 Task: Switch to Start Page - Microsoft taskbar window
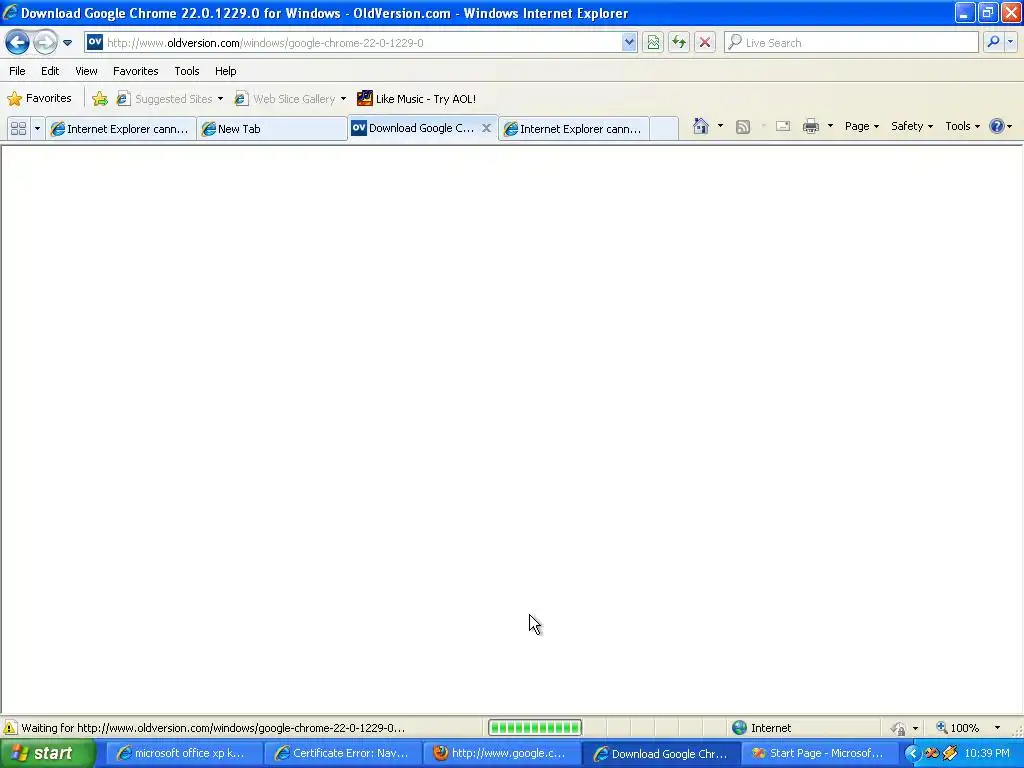click(820, 753)
